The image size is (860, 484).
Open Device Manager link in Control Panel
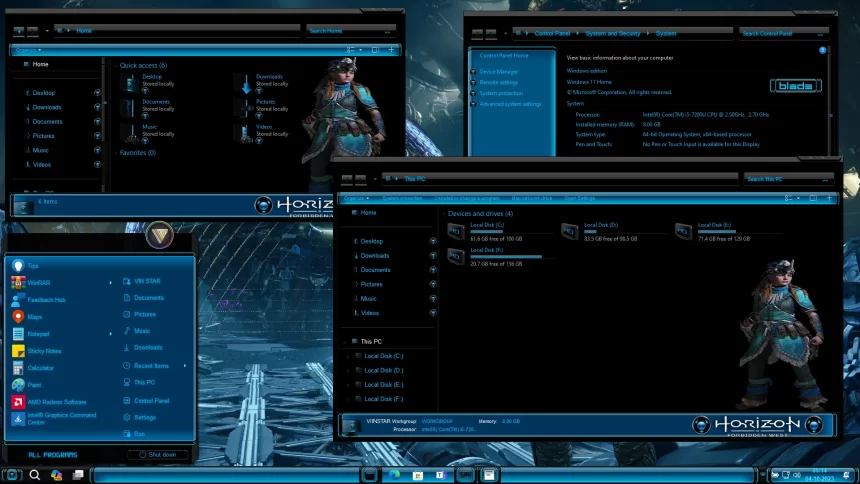498,72
